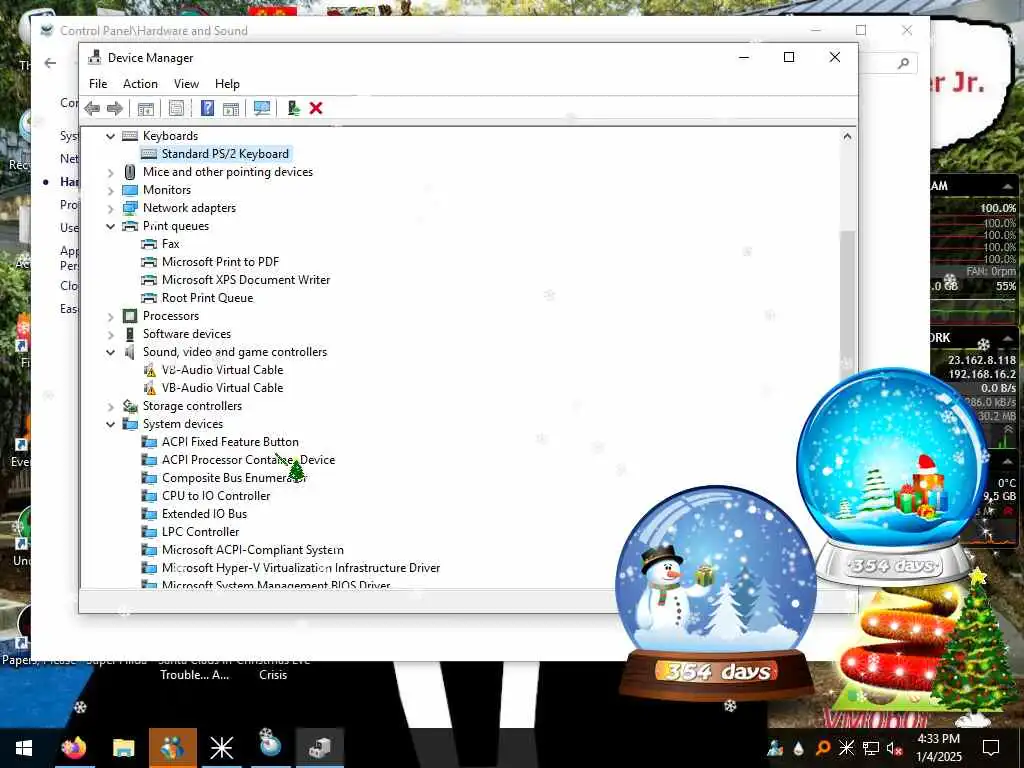Select ACPI Fixed Feature Button
This screenshot has width=1024, height=768.
230,442
